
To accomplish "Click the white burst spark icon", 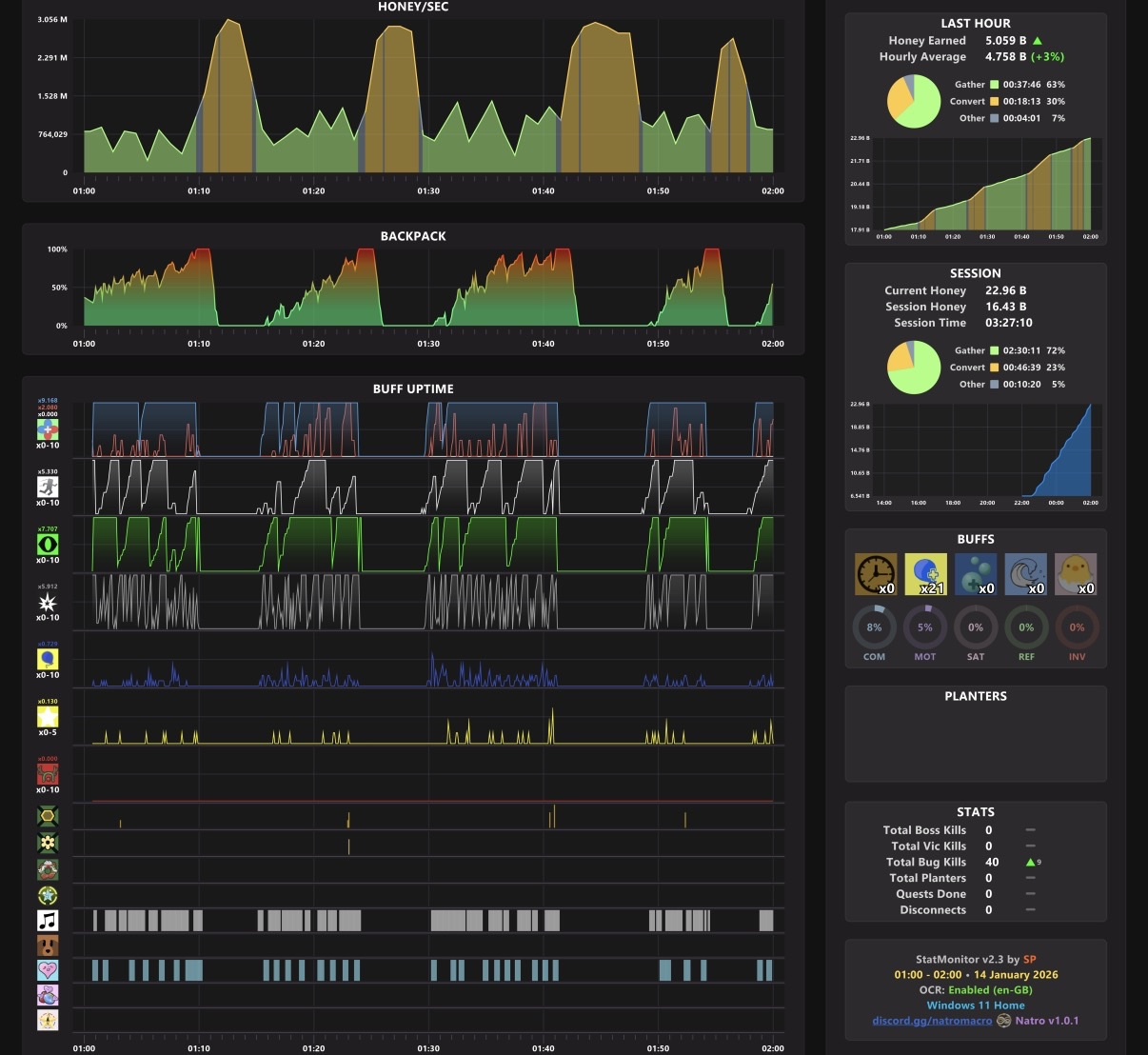I will pyautogui.click(x=48, y=602).
